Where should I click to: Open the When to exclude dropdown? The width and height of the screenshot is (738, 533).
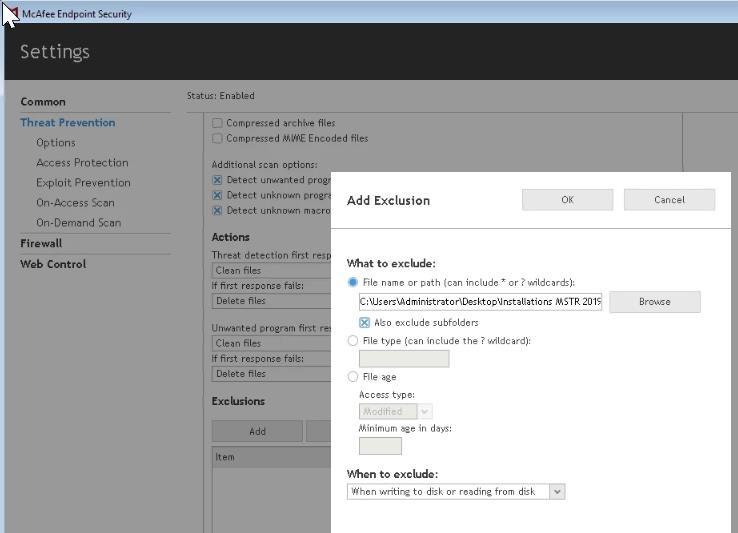[x=456, y=492]
